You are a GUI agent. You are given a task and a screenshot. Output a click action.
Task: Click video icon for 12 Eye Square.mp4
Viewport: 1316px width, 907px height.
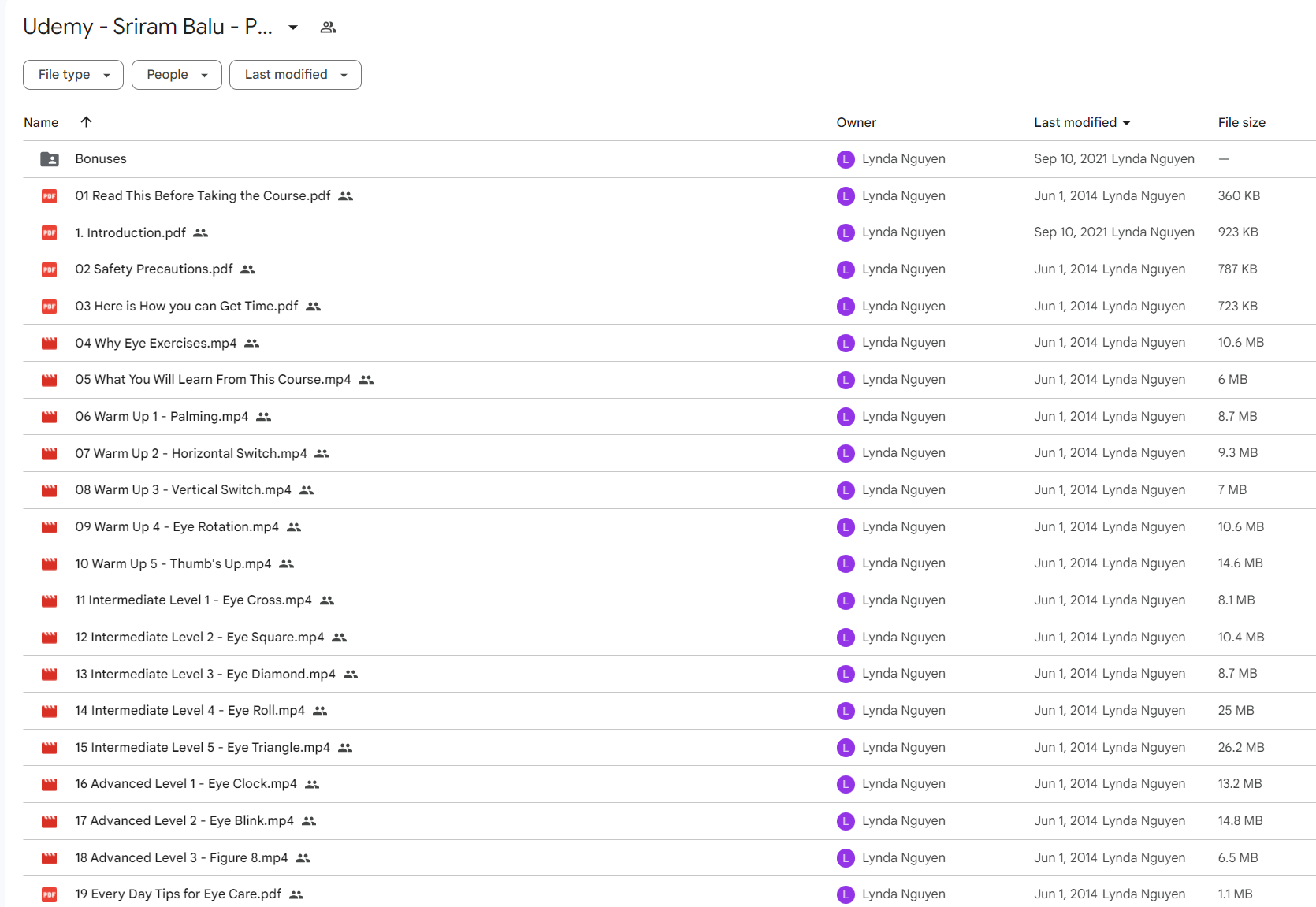50,638
